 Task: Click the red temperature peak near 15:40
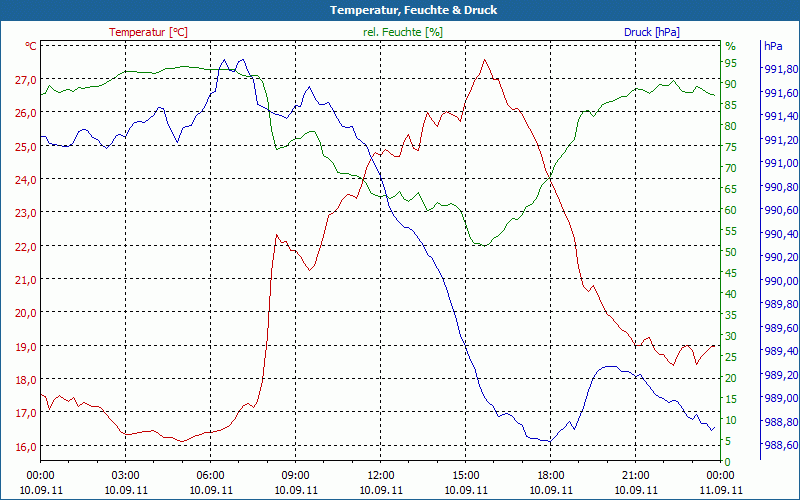point(484,60)
